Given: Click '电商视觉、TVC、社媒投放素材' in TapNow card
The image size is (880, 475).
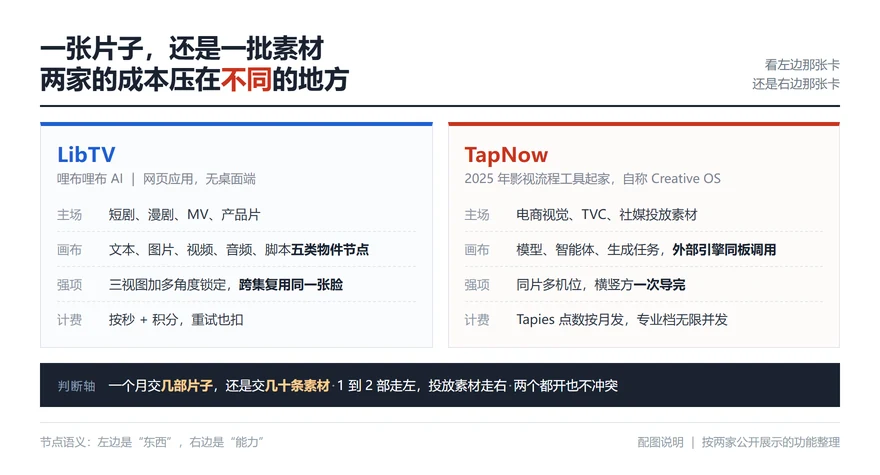Looking at the screenshot, I should (x=607, y=214).
